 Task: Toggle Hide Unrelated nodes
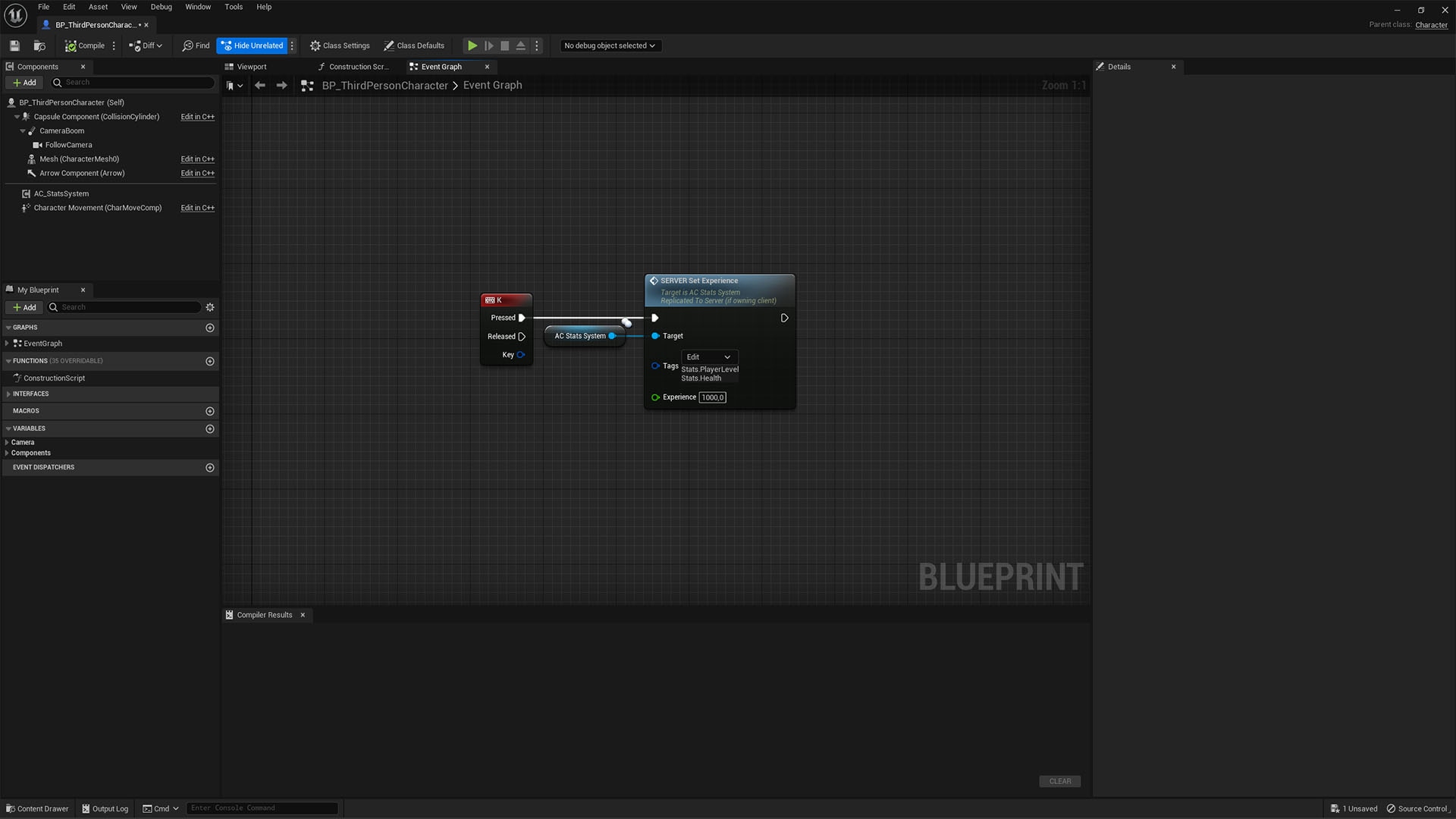pos(253,45)
